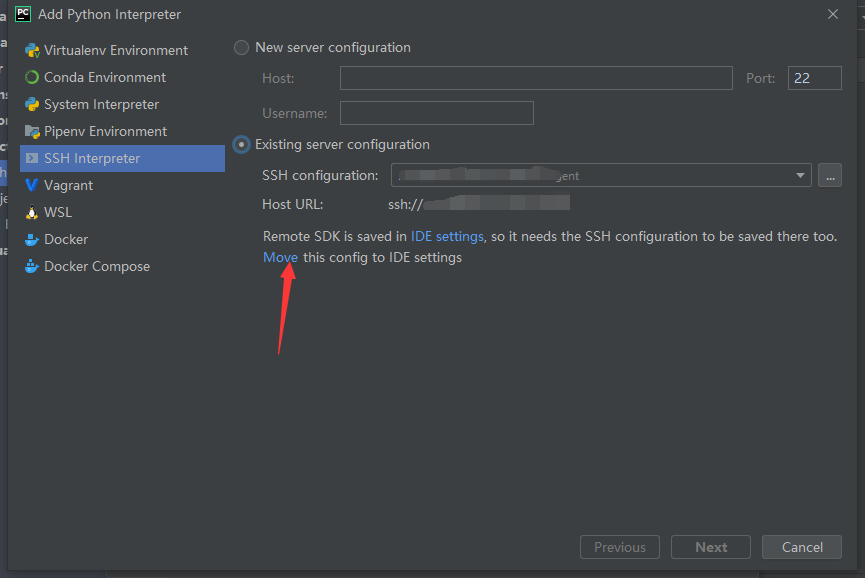Click the Previous button
This screenshot has height=578, width=865.
[620, 547]
